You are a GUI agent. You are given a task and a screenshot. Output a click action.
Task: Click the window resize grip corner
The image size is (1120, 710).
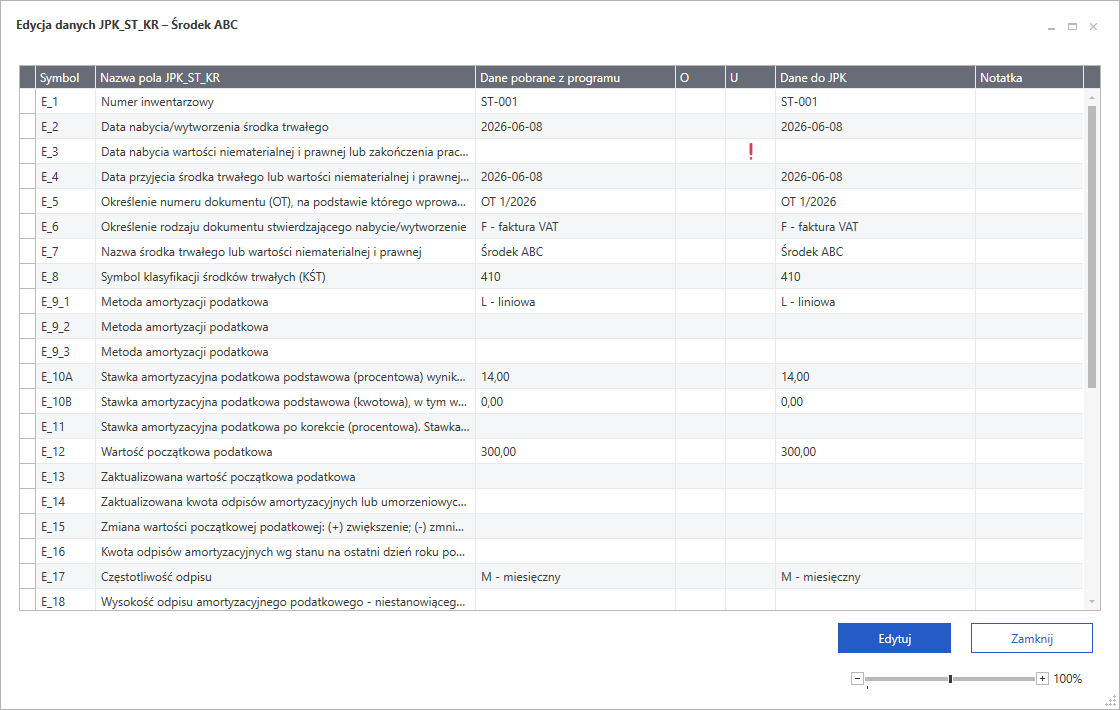pos(1111,701)
